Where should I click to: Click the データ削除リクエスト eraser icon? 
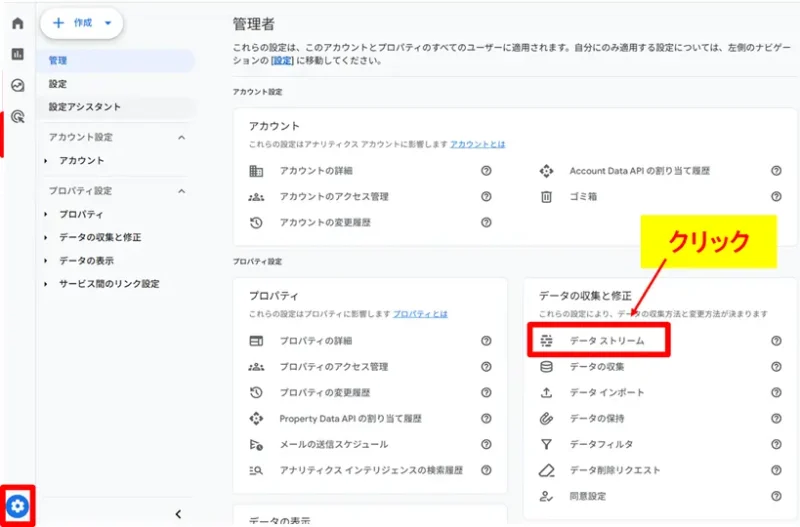[546, 470]
